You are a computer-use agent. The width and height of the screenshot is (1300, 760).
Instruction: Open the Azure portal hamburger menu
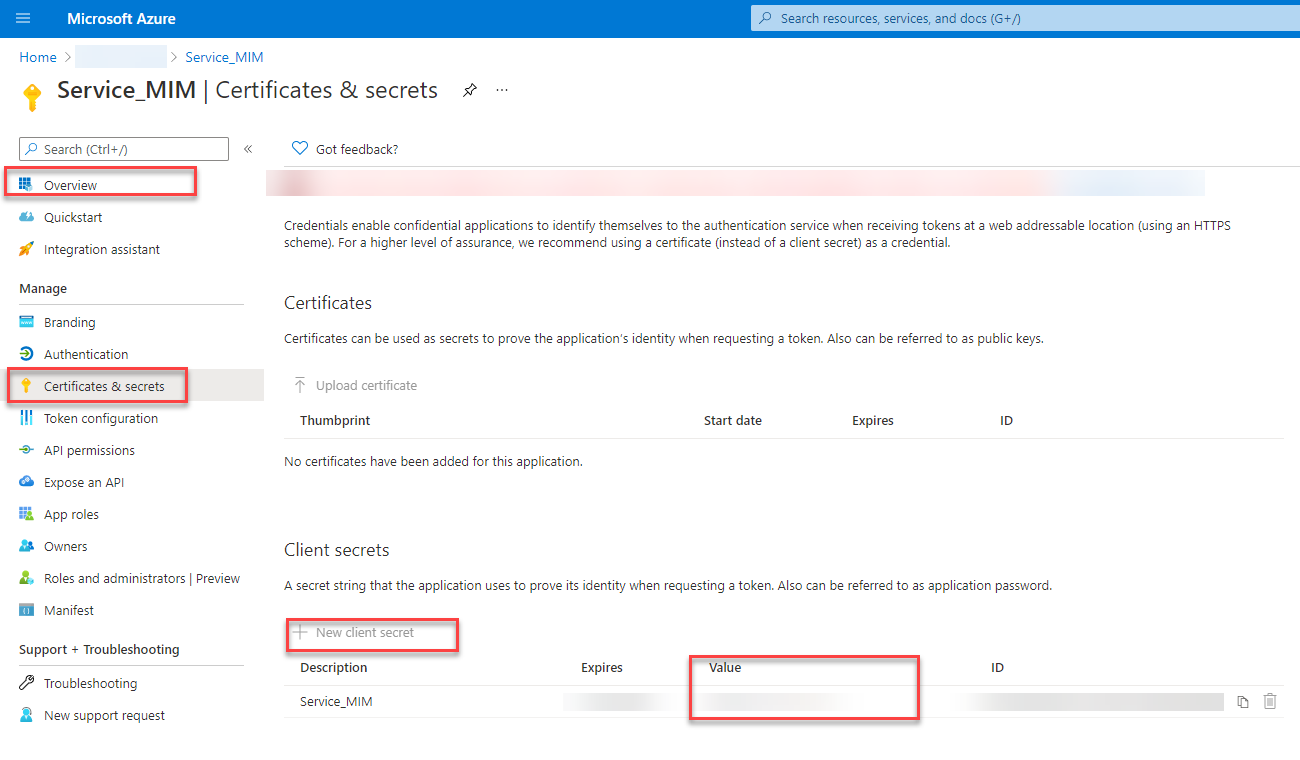23,19
